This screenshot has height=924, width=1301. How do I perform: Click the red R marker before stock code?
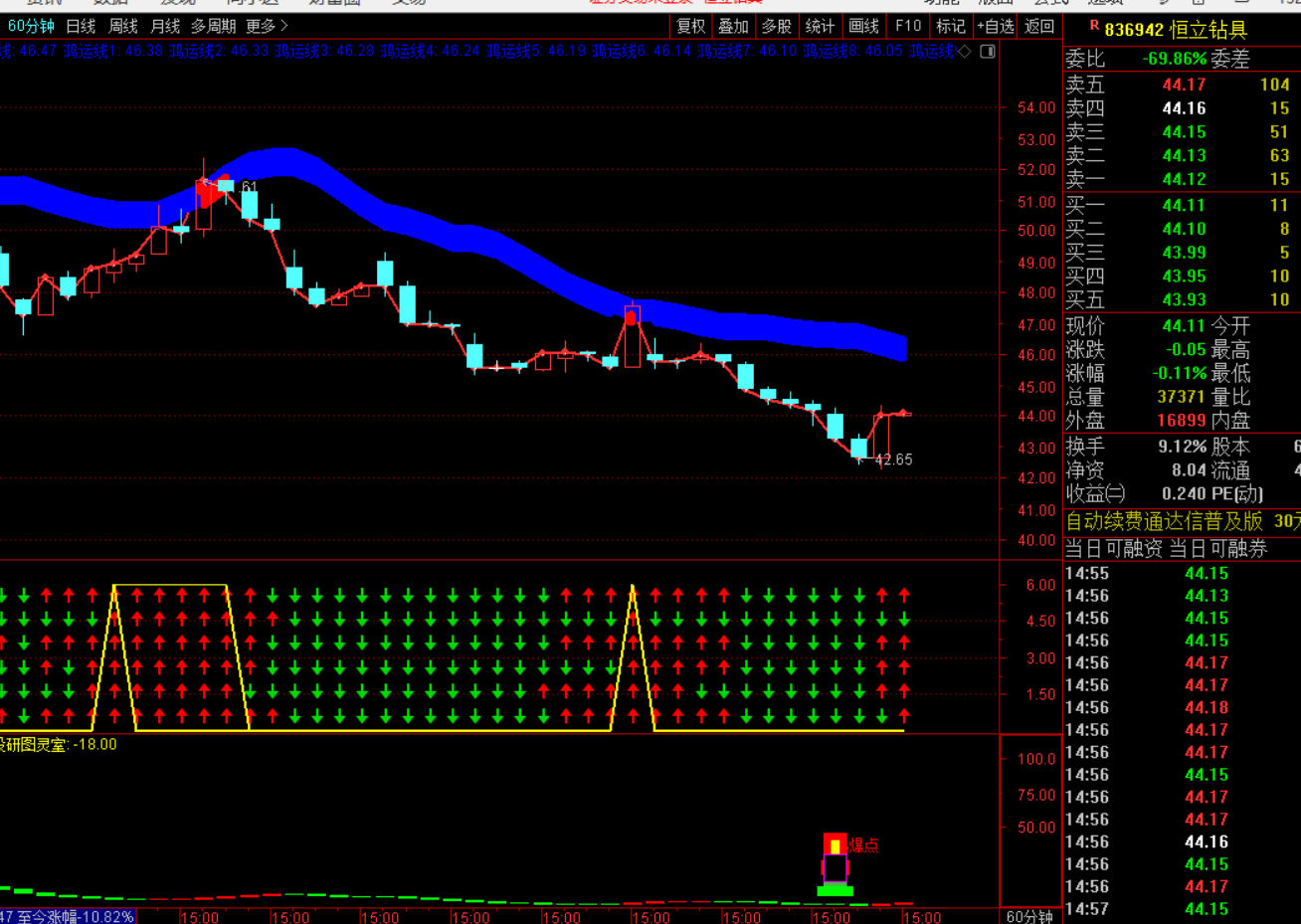[1094, 26]
